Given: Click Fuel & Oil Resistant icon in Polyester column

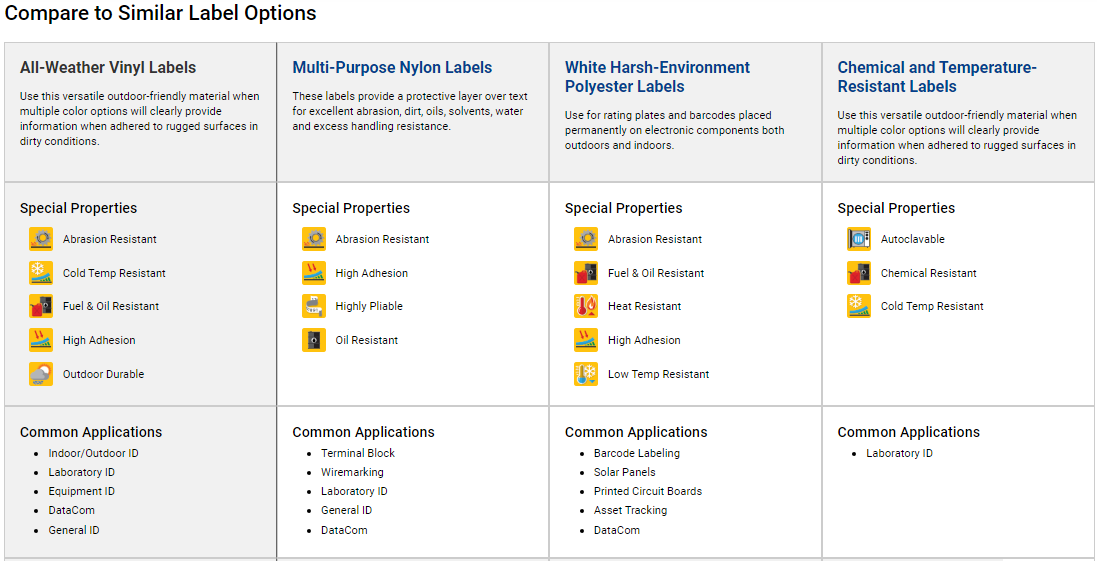Looking at the screenshot, I should (586, 273).
